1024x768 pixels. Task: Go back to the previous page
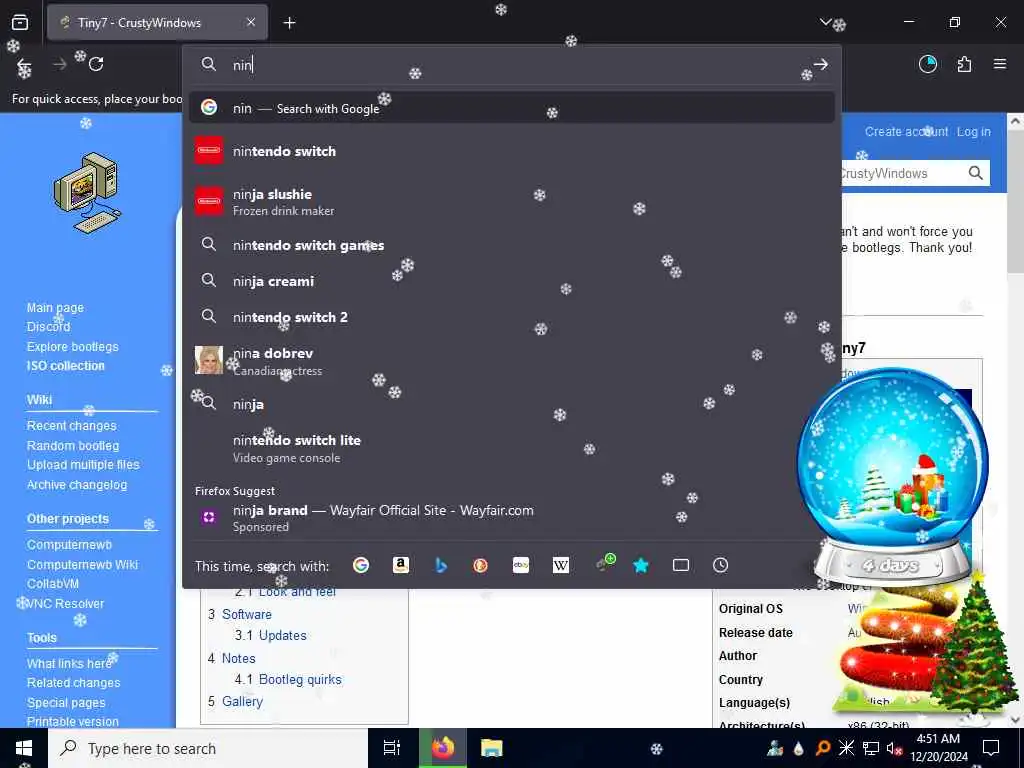point(24,64)
